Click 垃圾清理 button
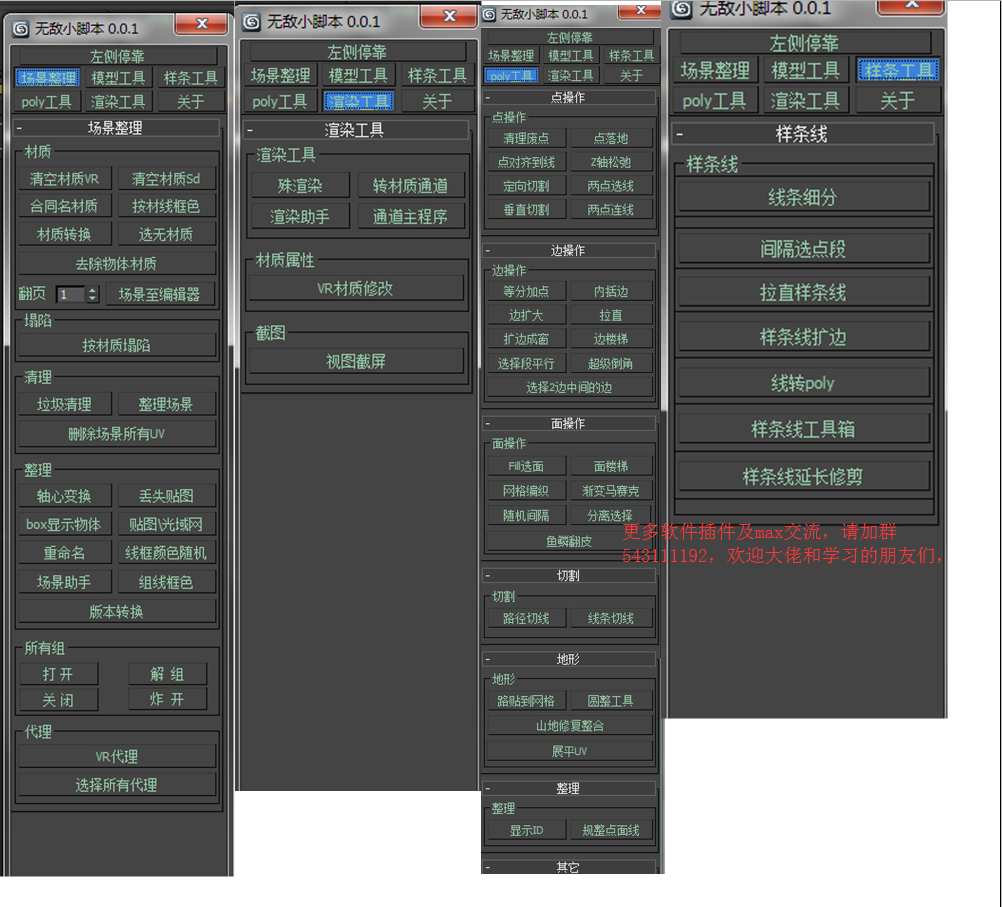Viewport: 1002px width, 907px height. [64, 404]
